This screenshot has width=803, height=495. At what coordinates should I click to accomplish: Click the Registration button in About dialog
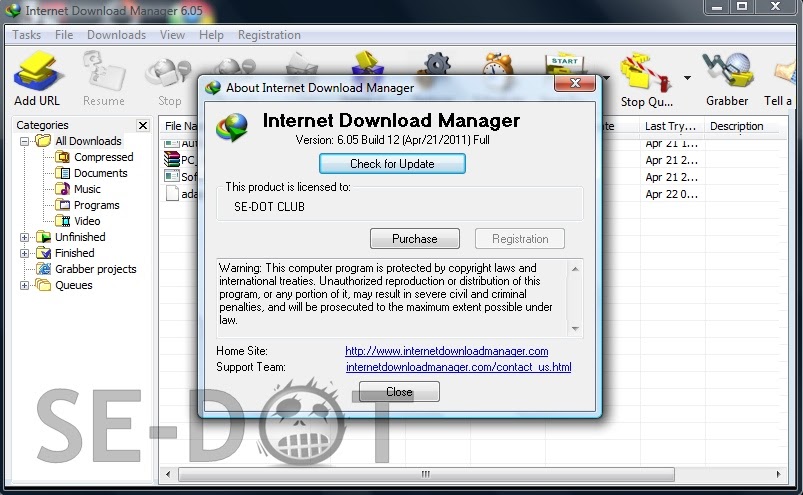[520, 239]
